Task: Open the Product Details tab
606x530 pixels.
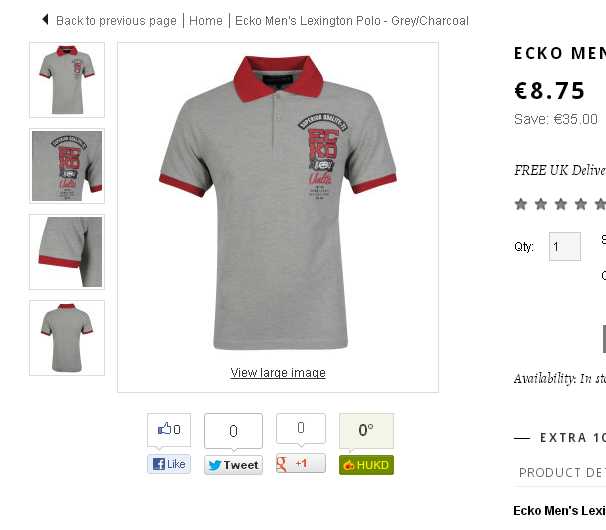Action: tap(562, 472)
